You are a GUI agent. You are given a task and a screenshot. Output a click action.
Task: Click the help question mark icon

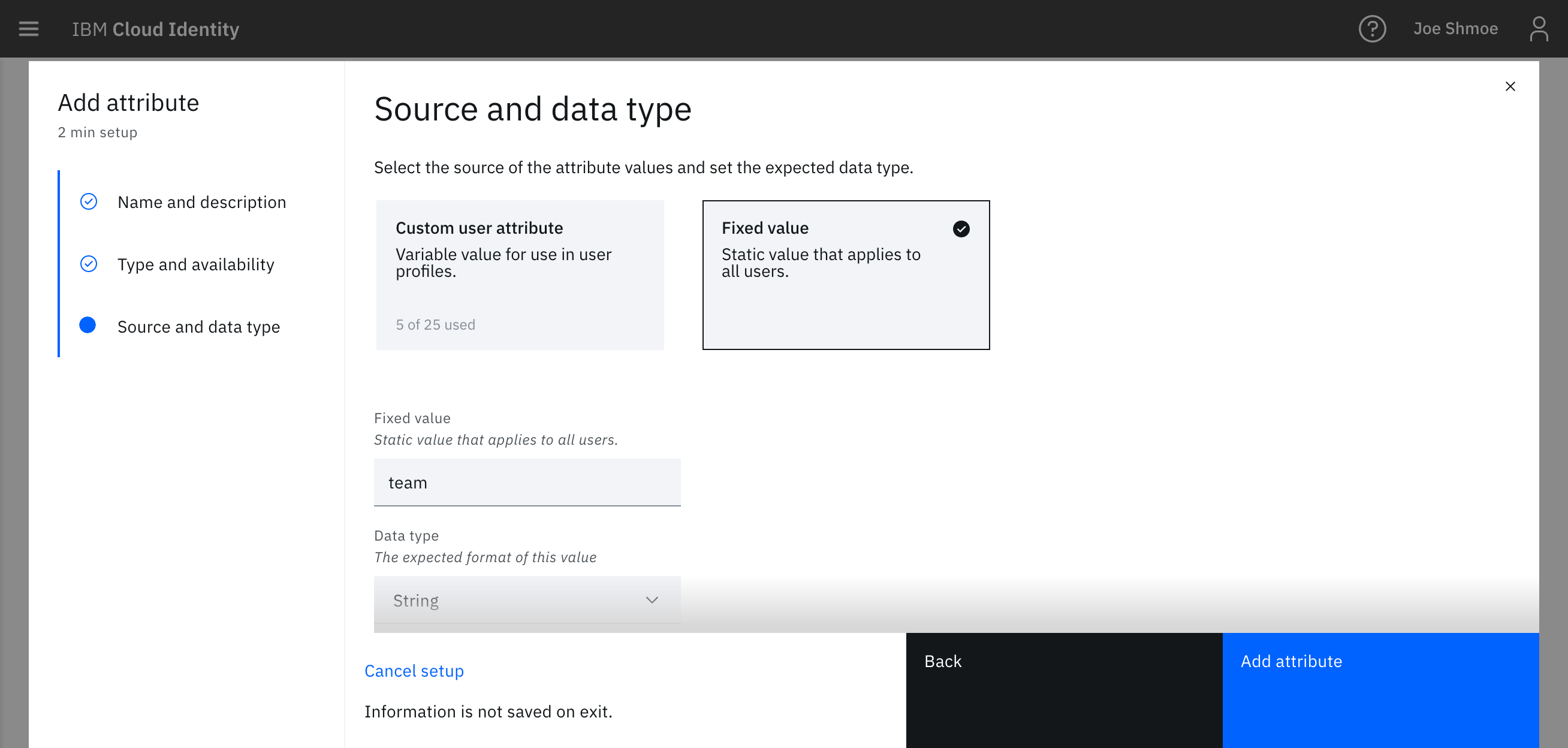pos(1371,28)
